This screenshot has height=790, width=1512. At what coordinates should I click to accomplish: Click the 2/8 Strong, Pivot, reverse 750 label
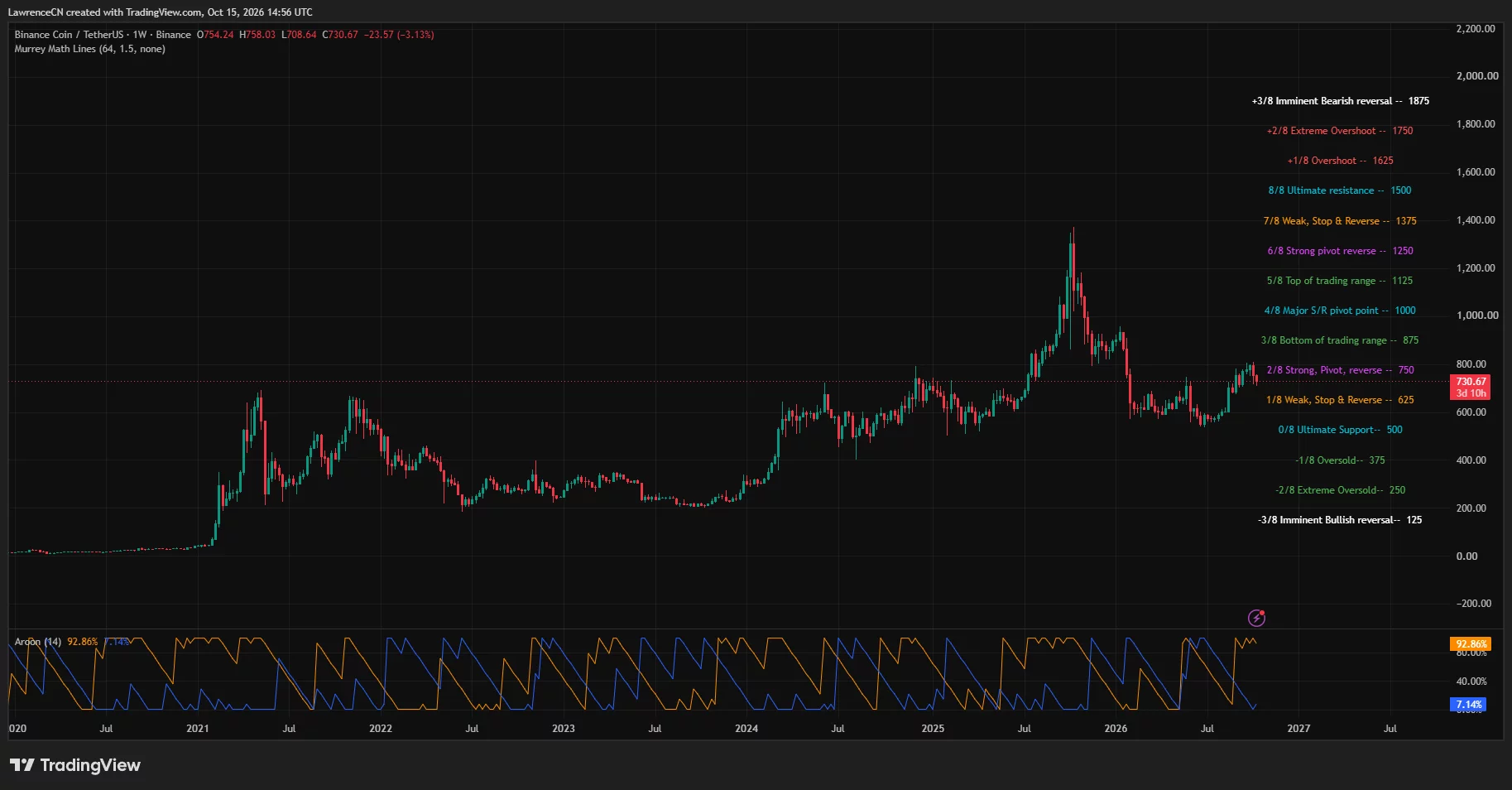point(1340,370)
